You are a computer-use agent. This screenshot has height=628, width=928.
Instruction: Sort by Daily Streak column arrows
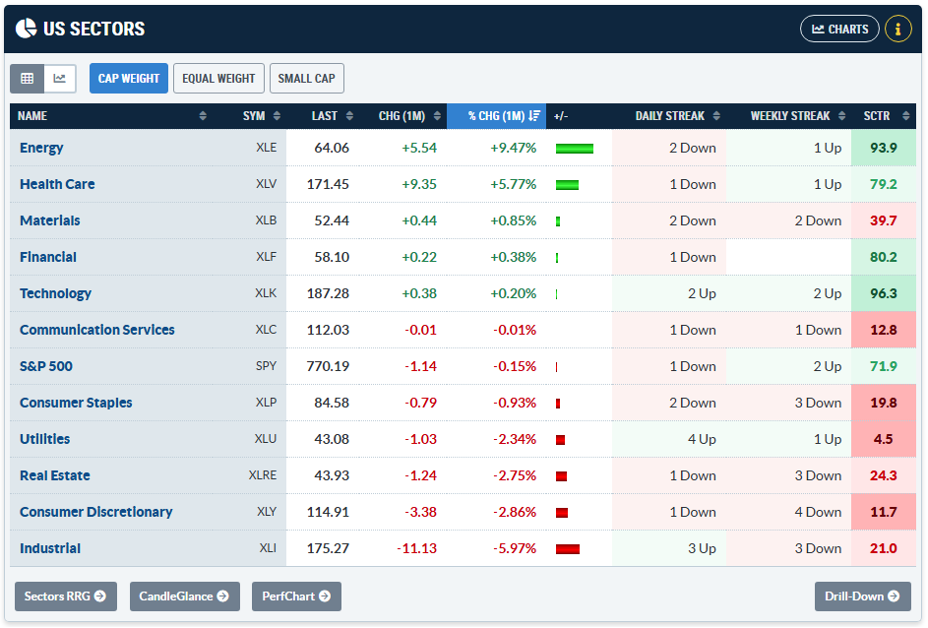pyautogui.click(x=717, y=116)
